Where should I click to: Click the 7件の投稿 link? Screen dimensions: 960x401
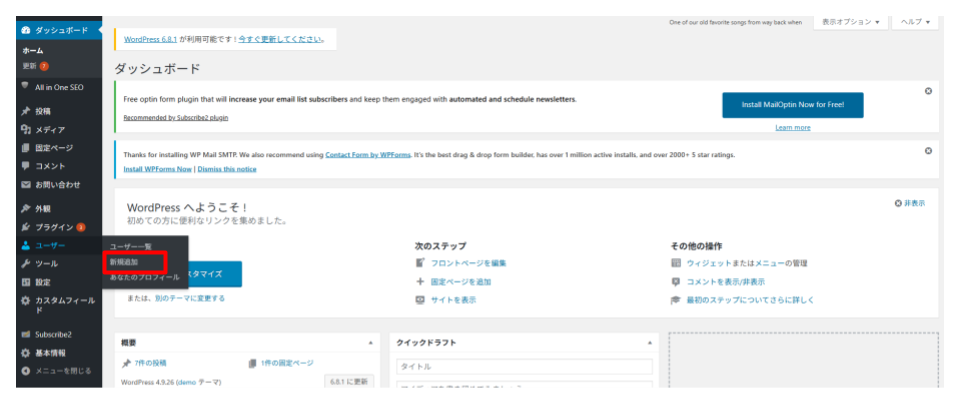tap(151, 363)
